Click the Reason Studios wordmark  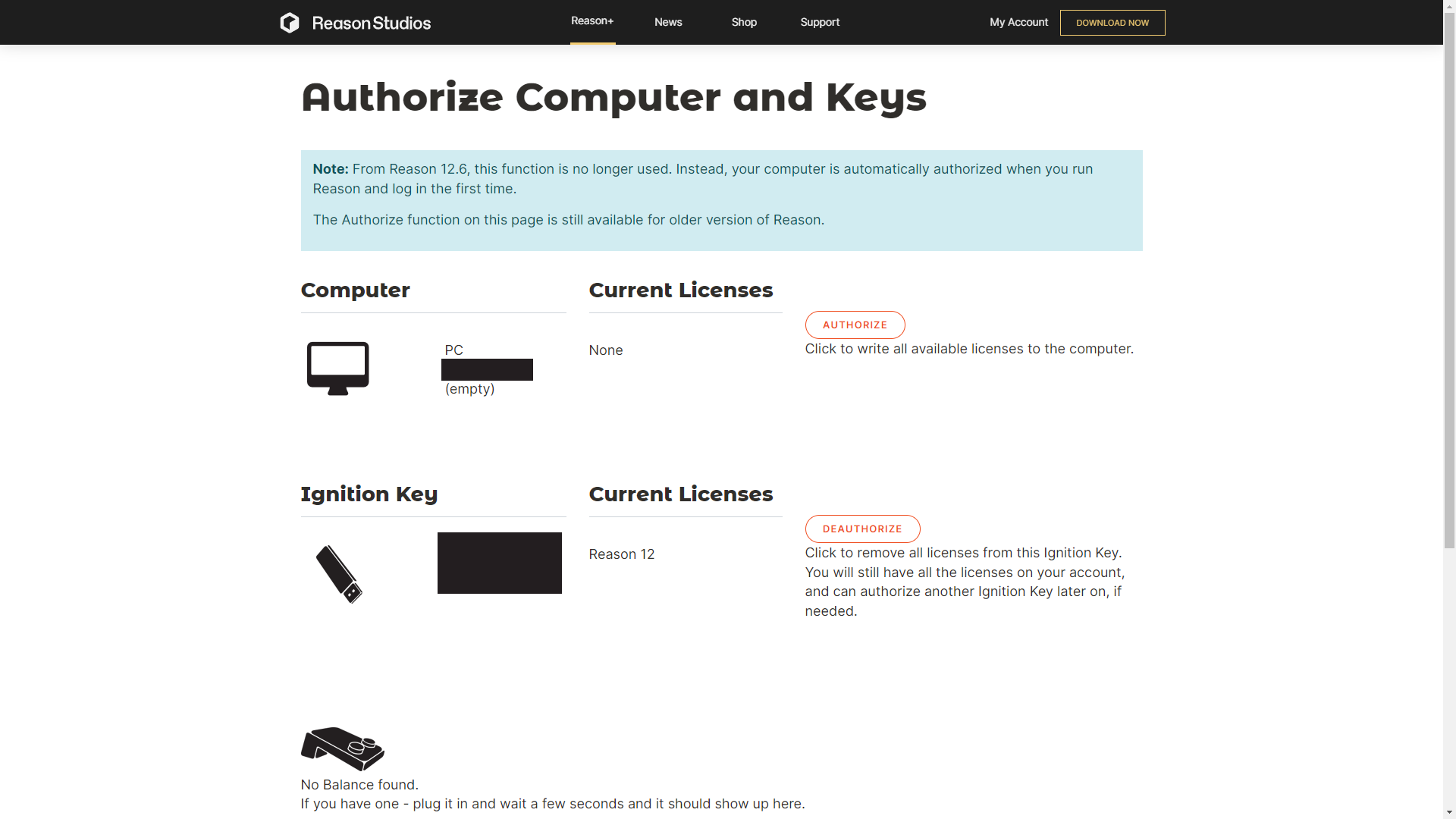[372, 23]
